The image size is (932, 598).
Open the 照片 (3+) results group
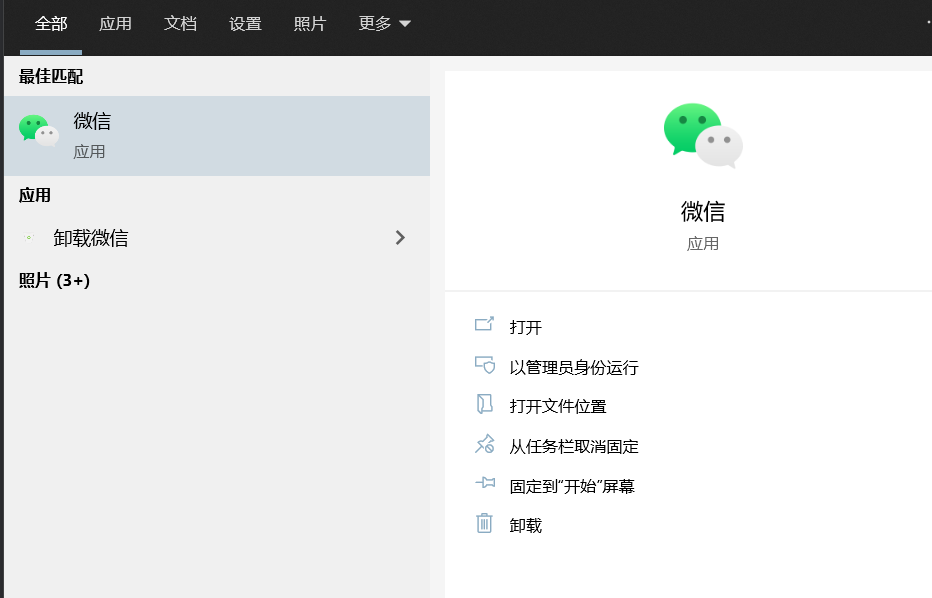pos(54,281)
